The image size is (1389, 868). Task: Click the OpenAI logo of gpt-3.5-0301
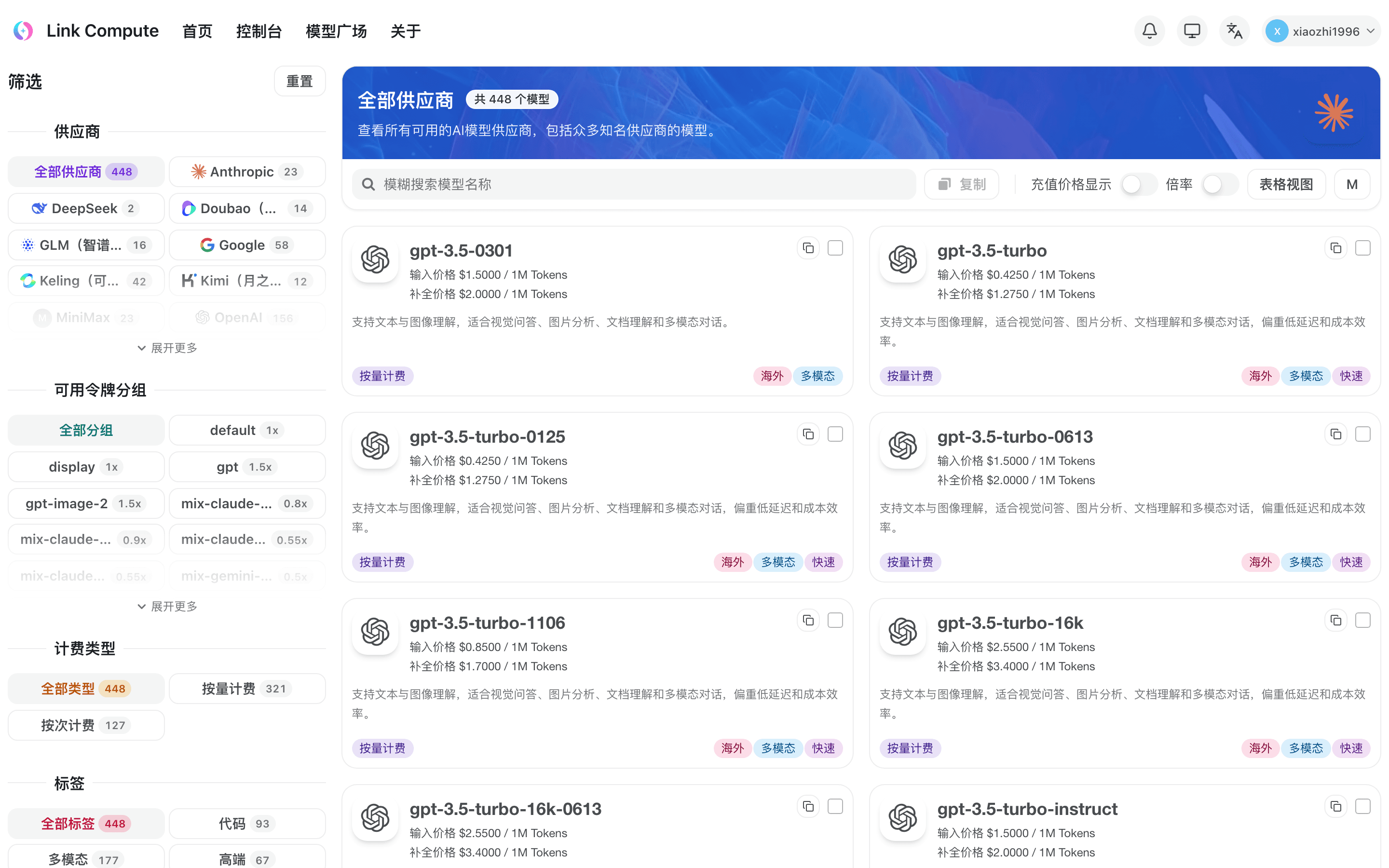(375, 259)
